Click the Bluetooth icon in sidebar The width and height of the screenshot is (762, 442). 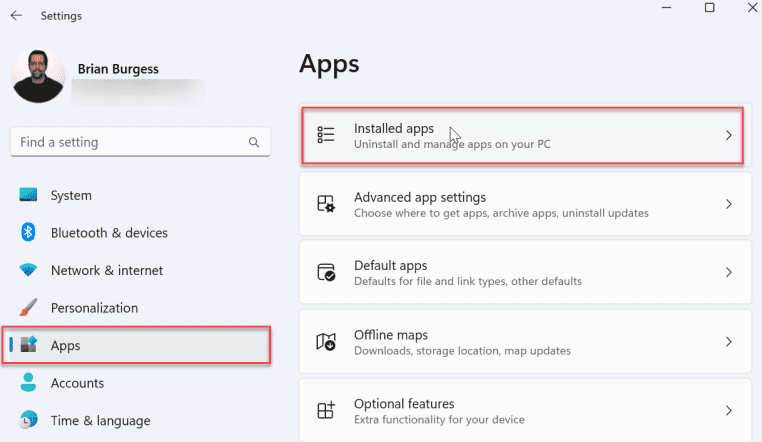click(x=29, y=233)
